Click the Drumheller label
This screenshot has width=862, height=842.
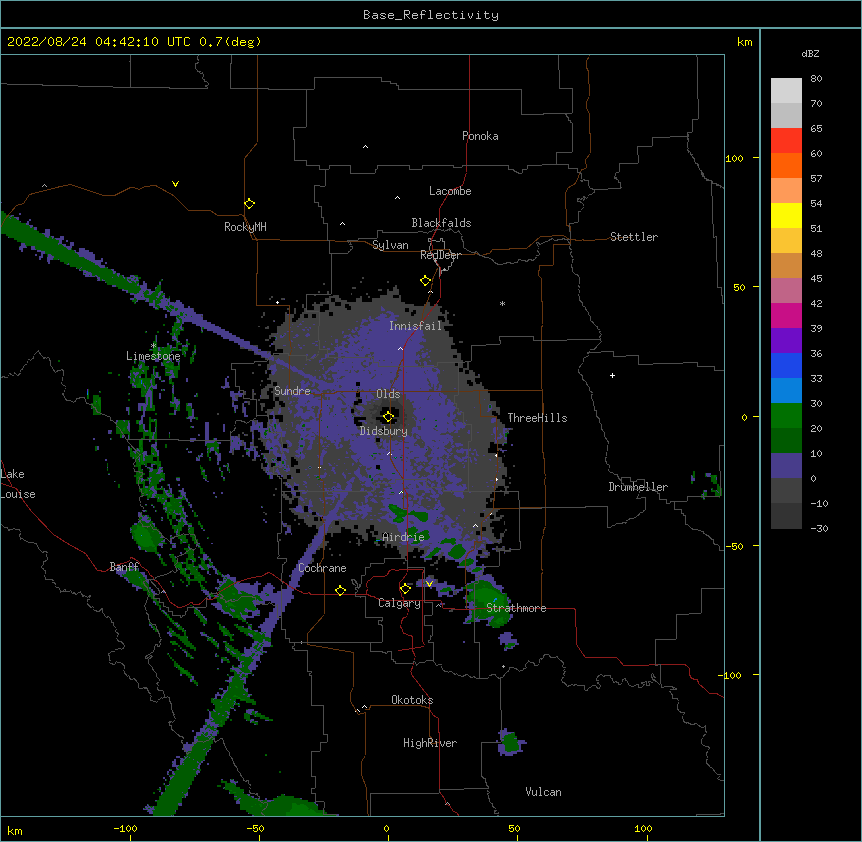coord(638,487)
